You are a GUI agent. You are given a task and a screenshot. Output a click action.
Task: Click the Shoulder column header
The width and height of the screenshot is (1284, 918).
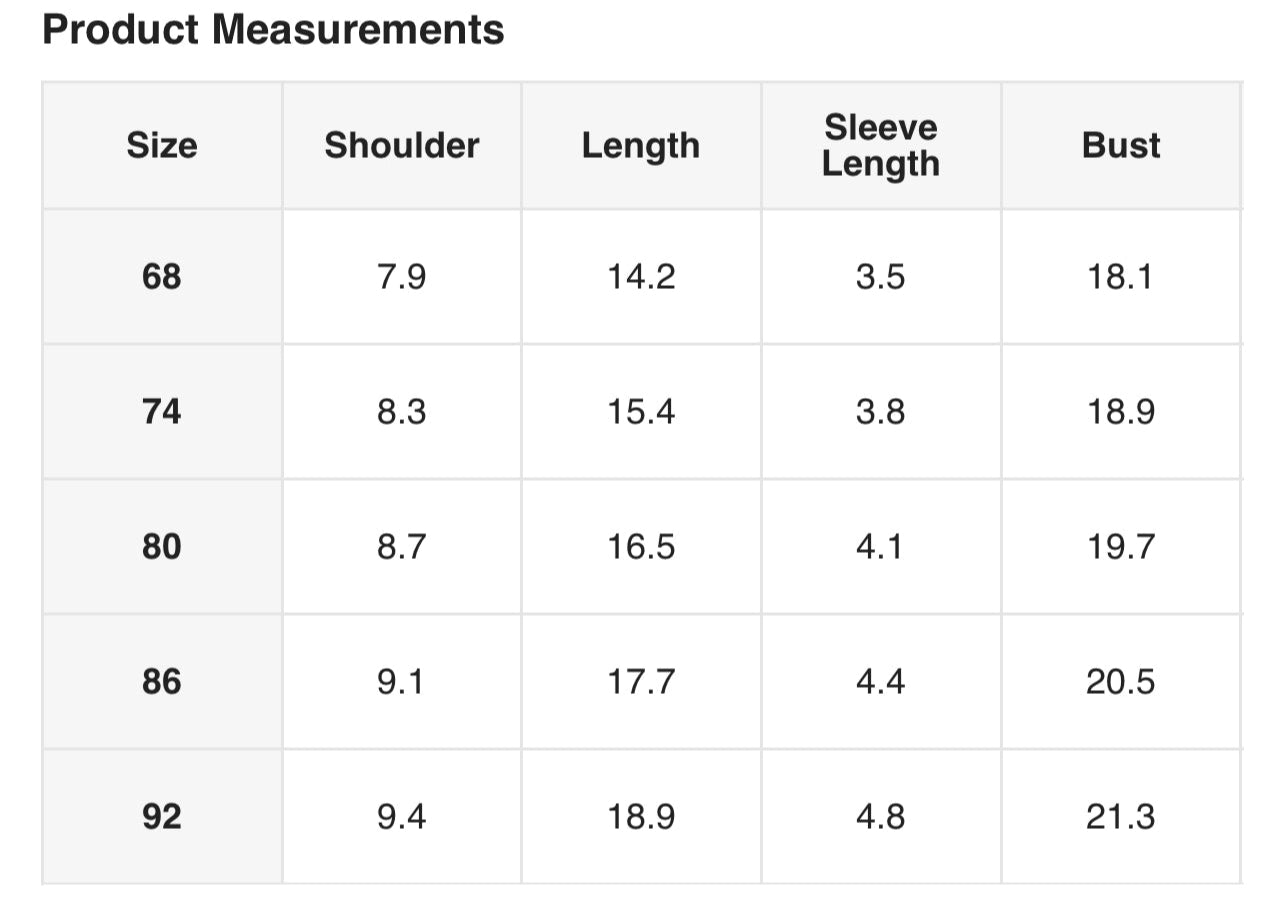coord(402,146)
